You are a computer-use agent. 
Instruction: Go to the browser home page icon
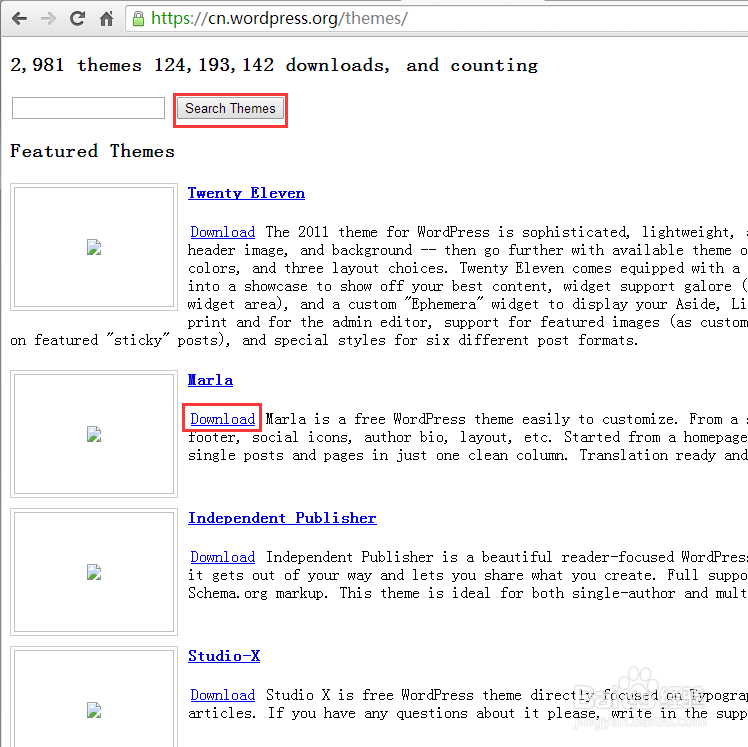pyautogui.click(x=106, y=19)
